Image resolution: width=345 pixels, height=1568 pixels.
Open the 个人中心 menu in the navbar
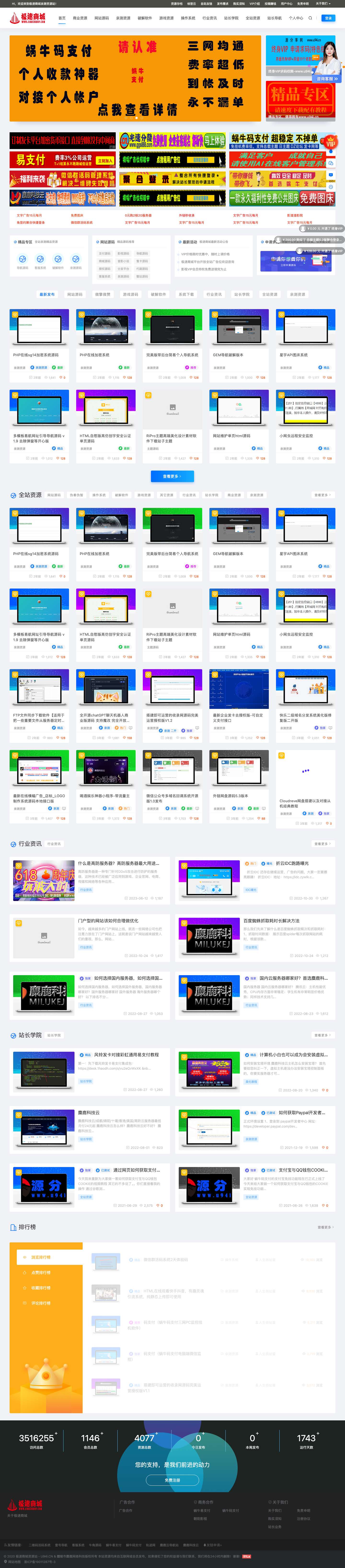pyautogui.click(x=296, y=18)
